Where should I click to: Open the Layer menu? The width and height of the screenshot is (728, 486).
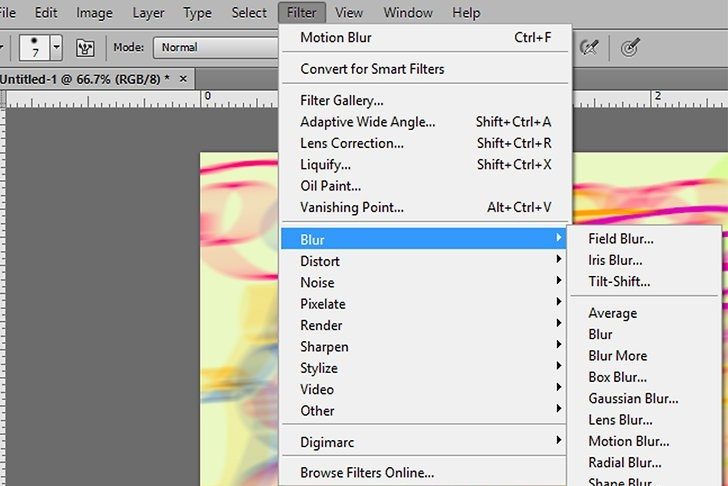coord(148,13)
